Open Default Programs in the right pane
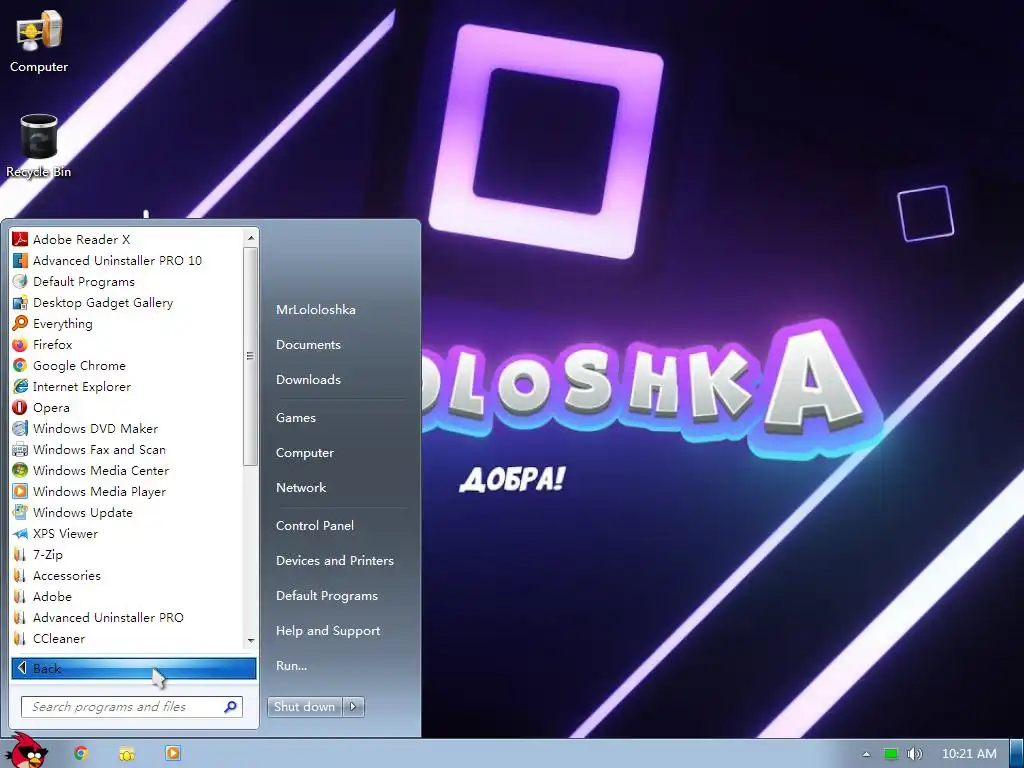Screen dimensions: 1024x768 point(327,596)
